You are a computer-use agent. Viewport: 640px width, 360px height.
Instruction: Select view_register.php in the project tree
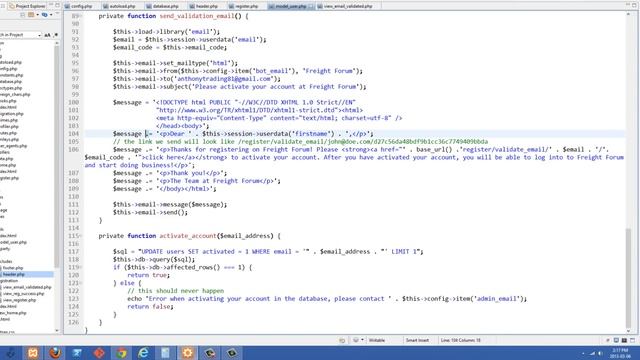click(x=20, y=300)
